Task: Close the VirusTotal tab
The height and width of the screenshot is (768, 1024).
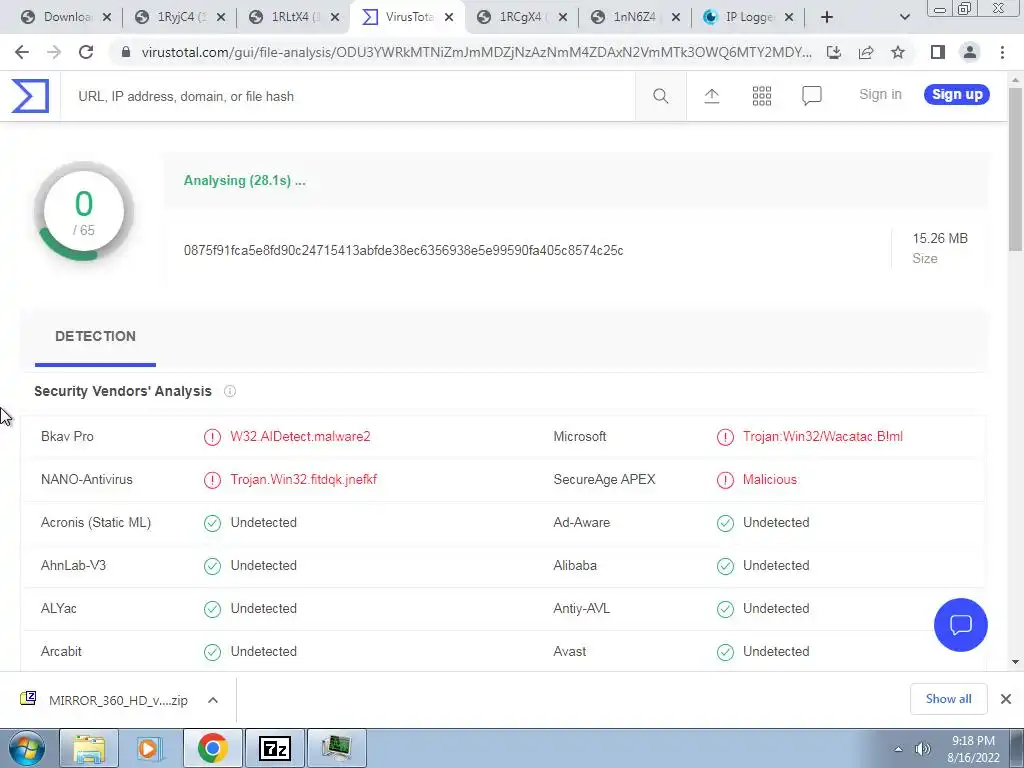Action: 449,17
